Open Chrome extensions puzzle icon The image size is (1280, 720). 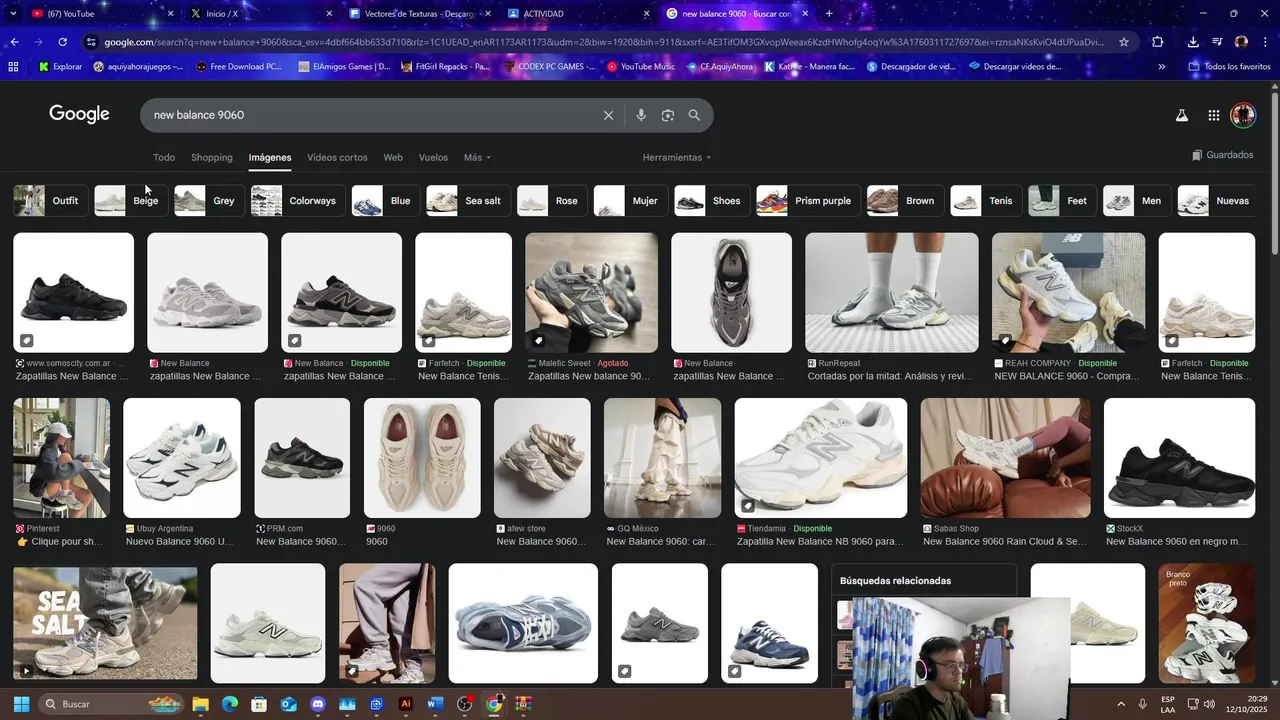pyautogui.click(x=1158, y=42)
